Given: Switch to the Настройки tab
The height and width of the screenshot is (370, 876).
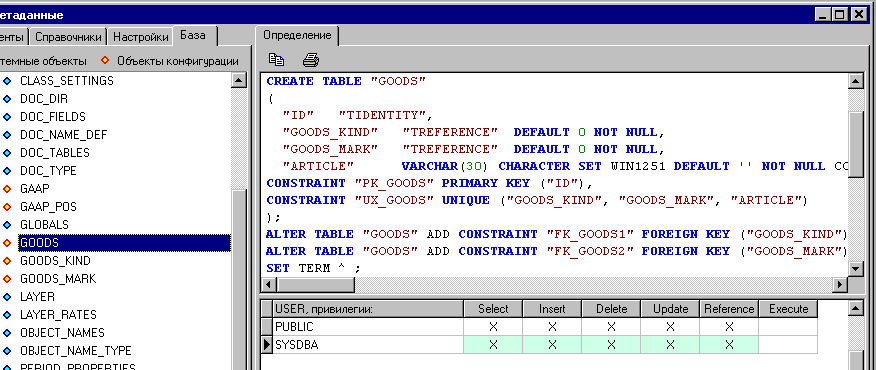Looking at the screenshot, I should [x=141, y=37].
